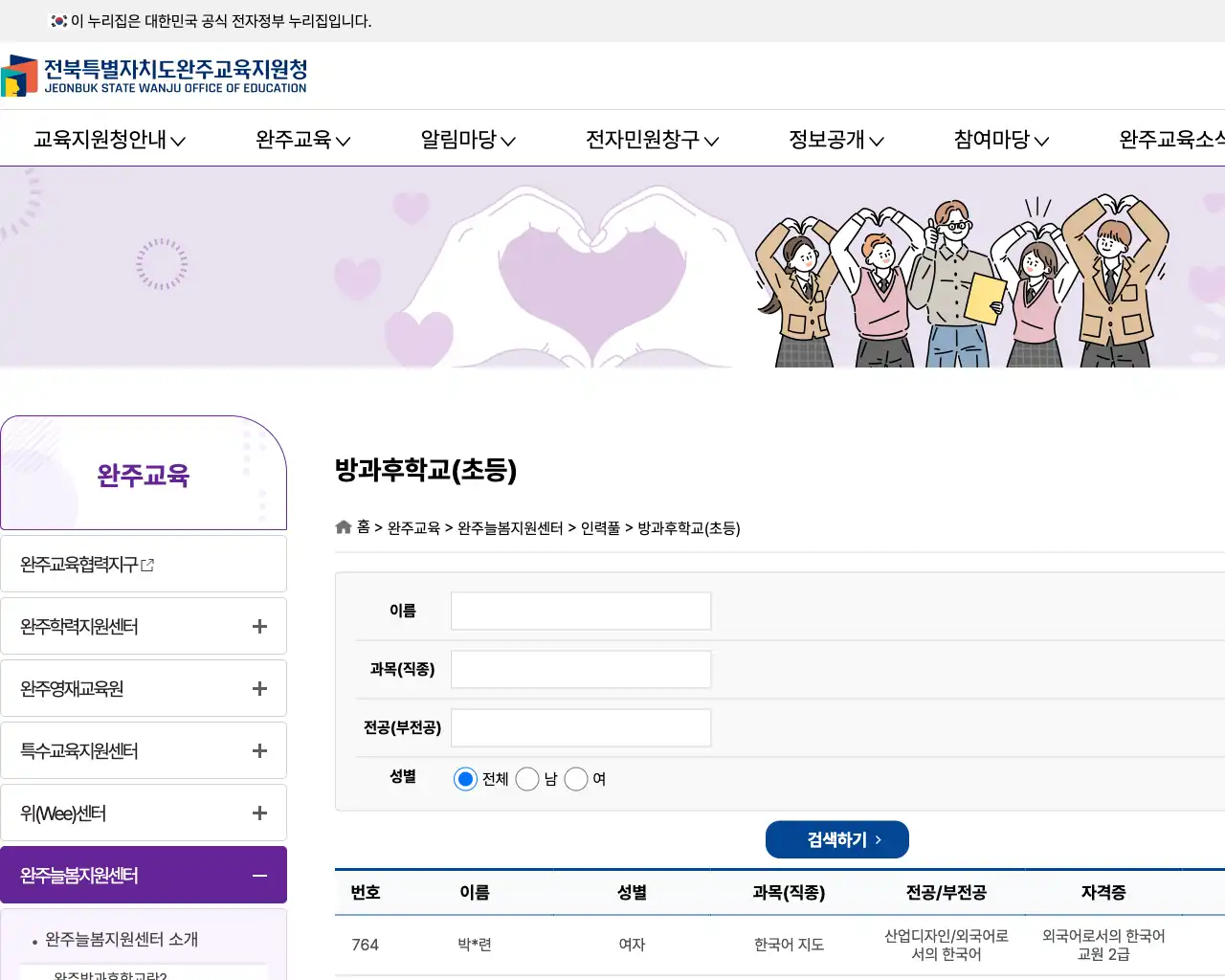
Task: Click the arrow icon inside the 검색하기 button
Action: coord(877,839)
